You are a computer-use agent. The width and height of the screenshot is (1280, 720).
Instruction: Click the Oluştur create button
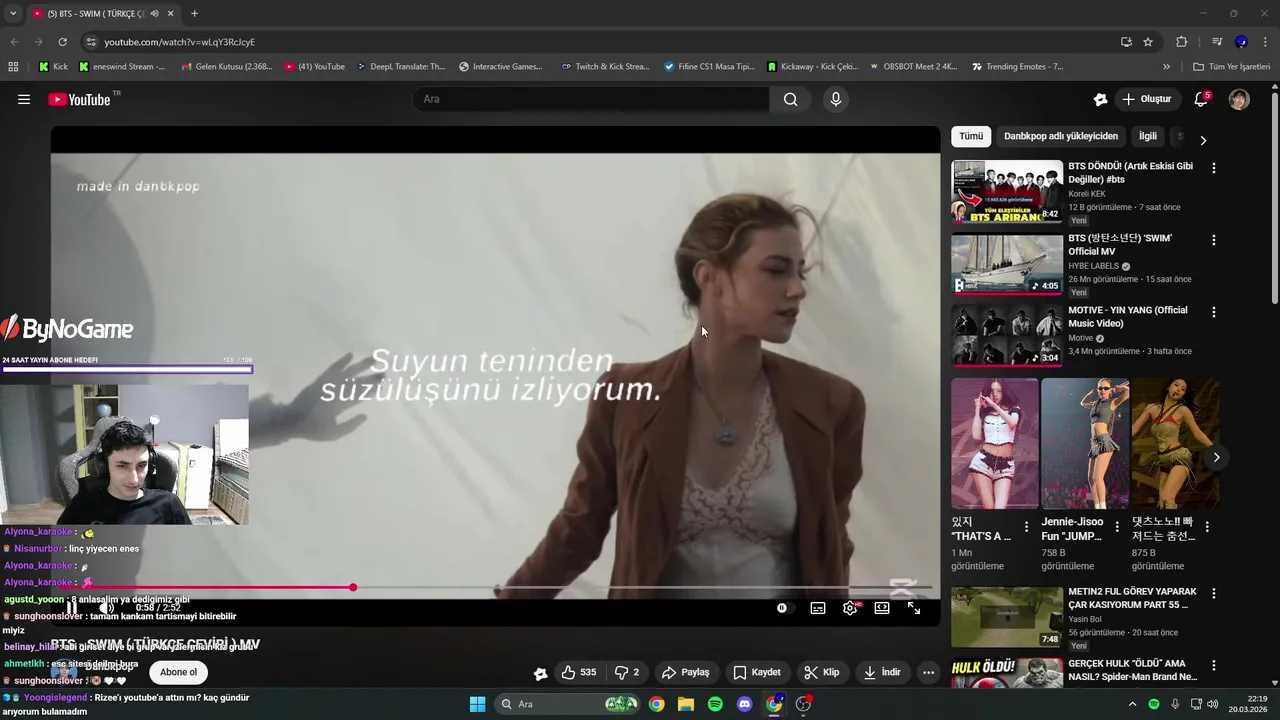click(1147, 99)
